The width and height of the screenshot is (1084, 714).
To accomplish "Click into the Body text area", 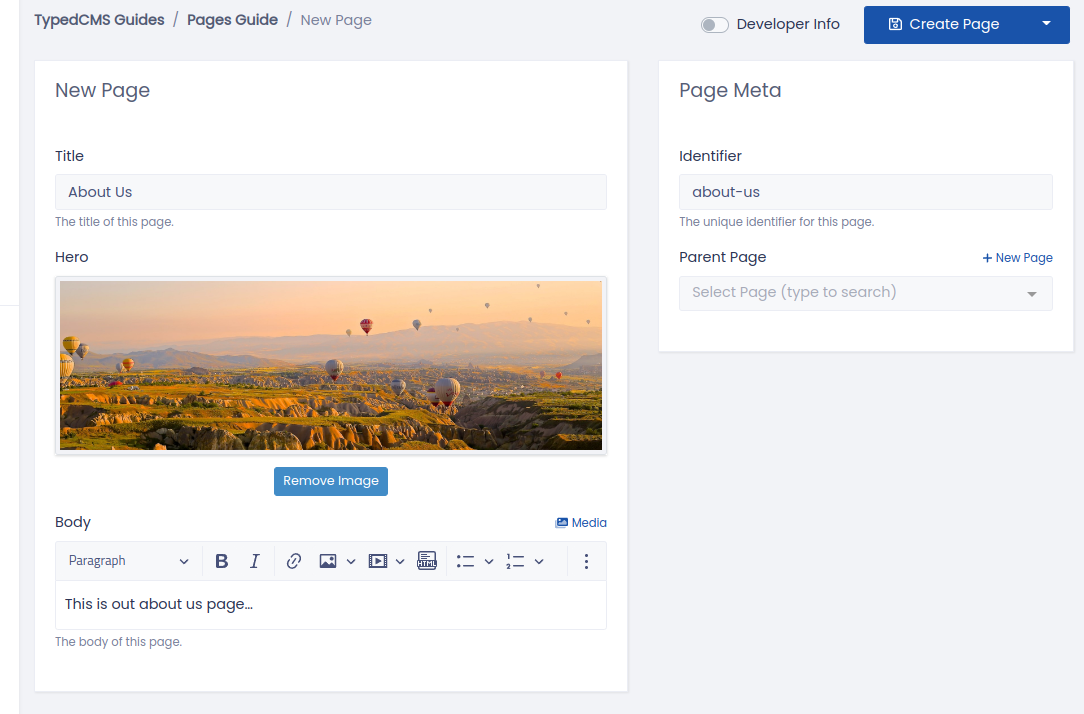I will pyautogui.click(x=330, y=605).
